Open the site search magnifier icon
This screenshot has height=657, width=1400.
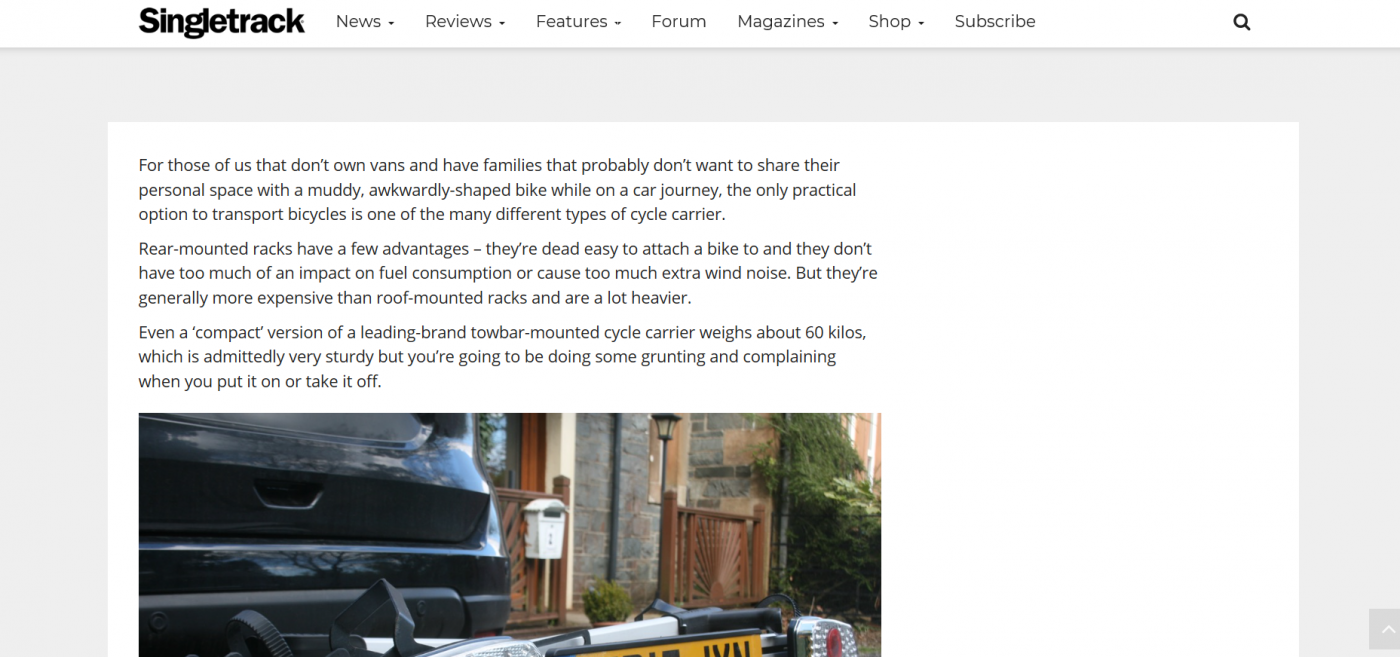point(1241,22)
